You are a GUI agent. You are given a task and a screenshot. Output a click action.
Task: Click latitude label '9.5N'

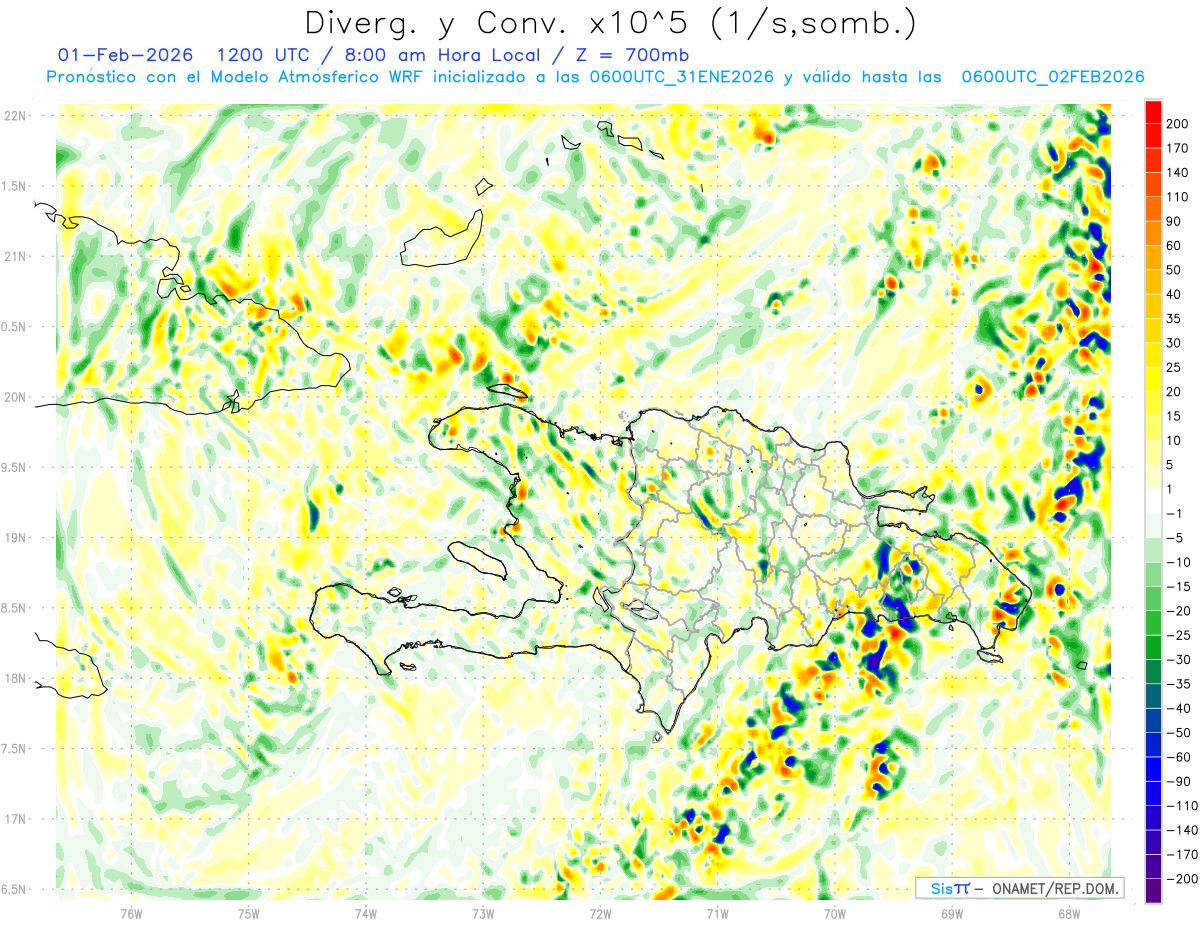point(14,467)
